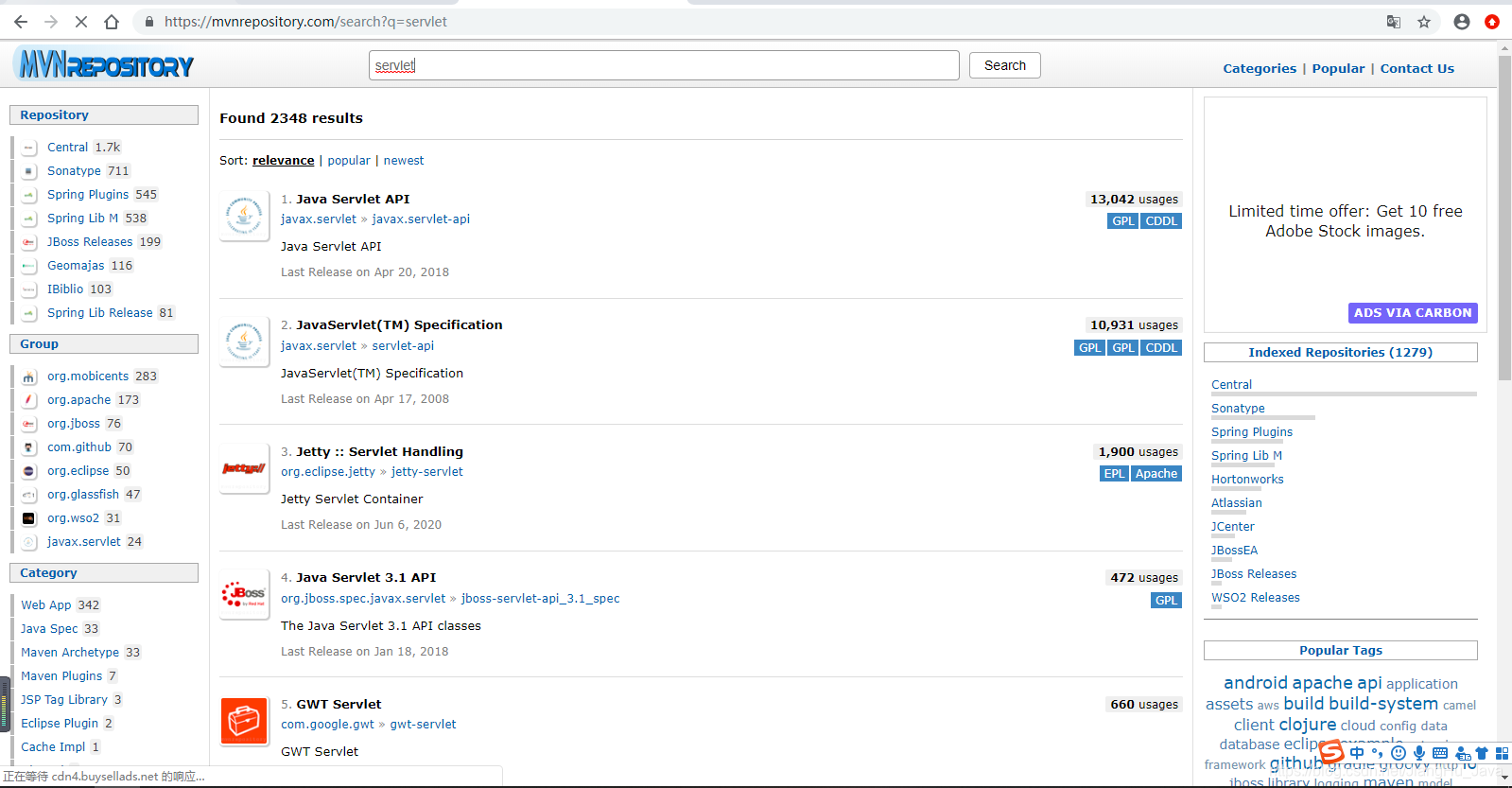
Task: Click input method keyboard icon
Action: (x=1440, y=753)
